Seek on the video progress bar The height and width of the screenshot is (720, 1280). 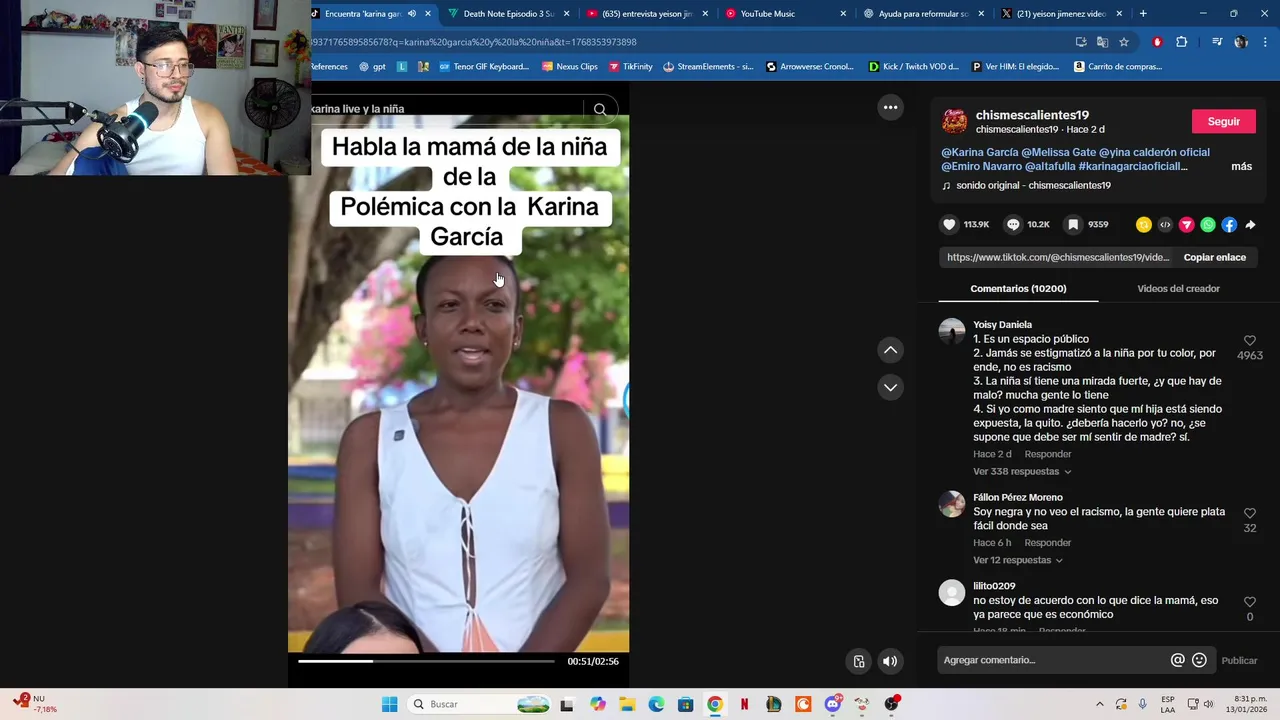tap(426, 661)
